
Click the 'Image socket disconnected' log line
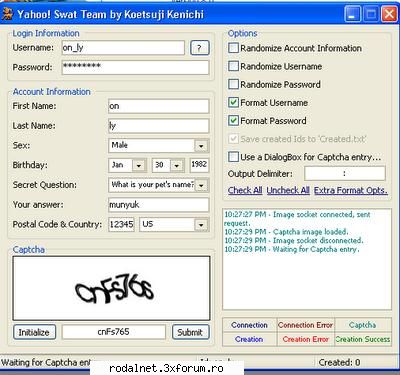tap(294, 240)
